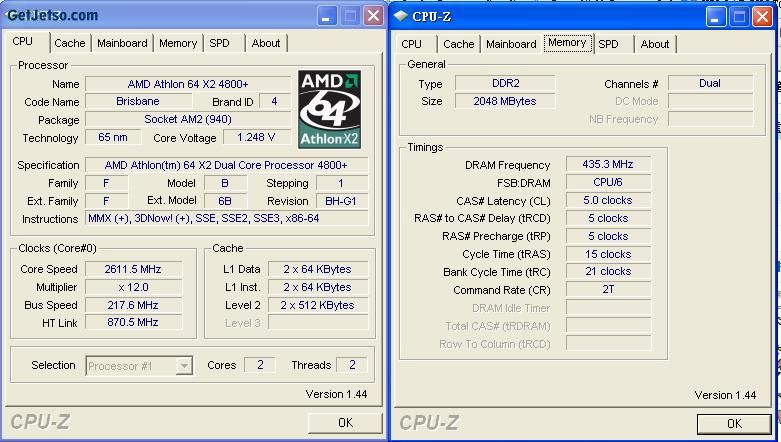Click OK button in left window
Viewport: 781px width, 442px height.
point(345,423)
